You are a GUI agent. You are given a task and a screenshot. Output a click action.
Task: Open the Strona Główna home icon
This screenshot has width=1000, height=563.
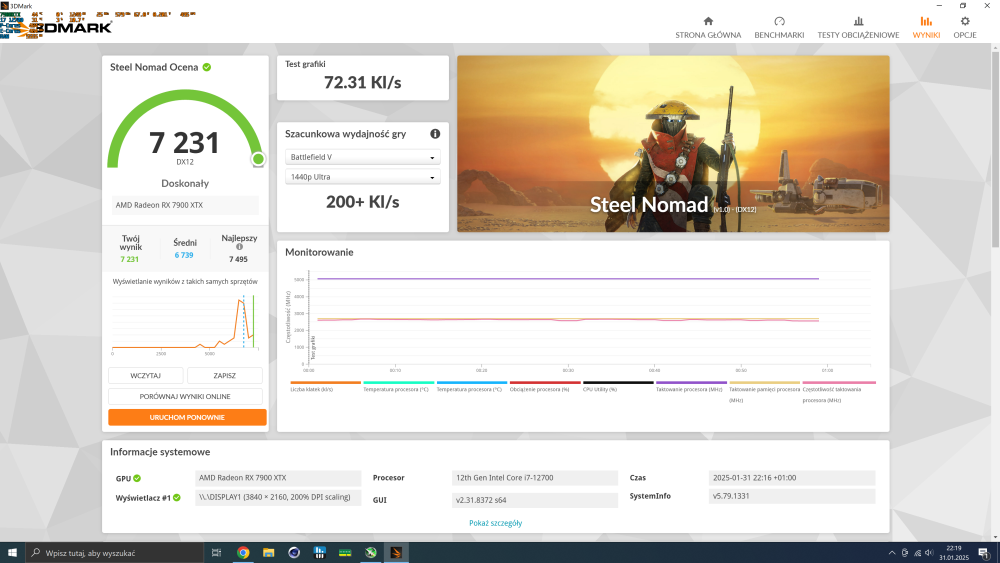pos(708,26)
